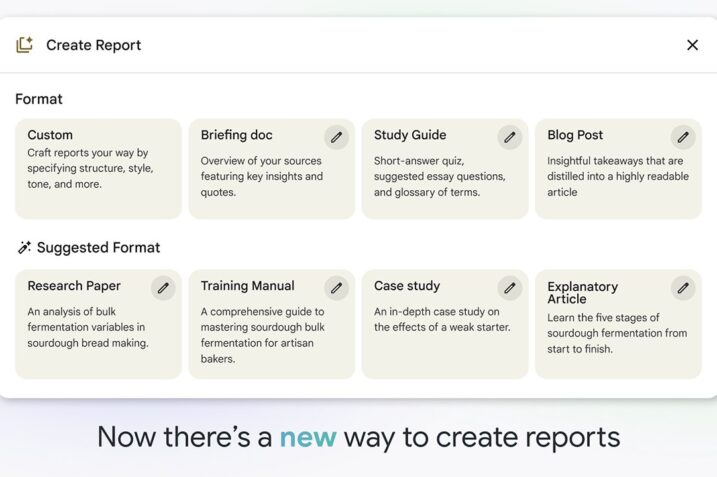Close the Create Report dialog
Screen dimensions: 717x477
692,45
